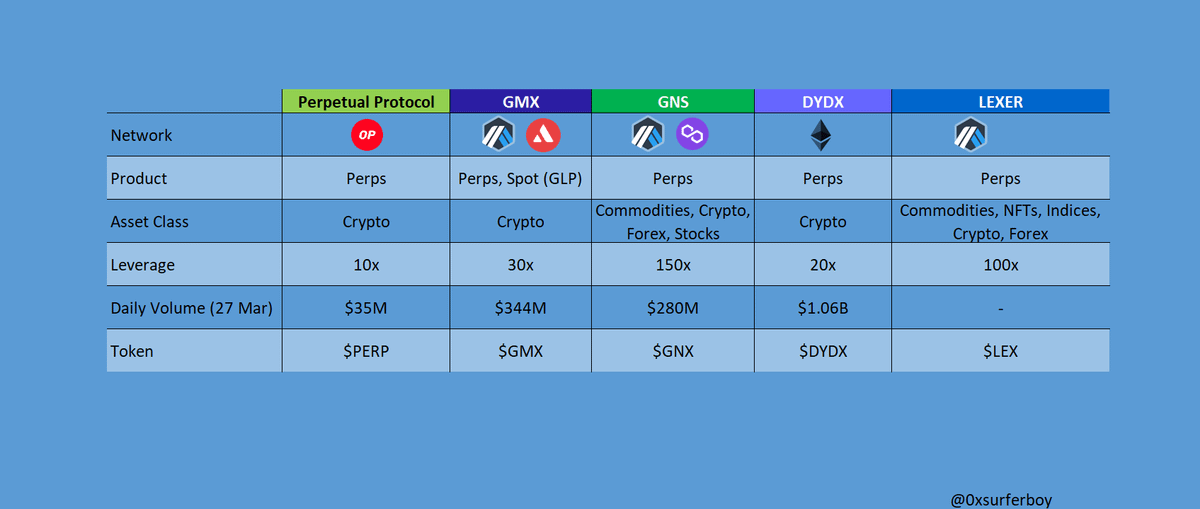Click the Optimism OP network icon
Viewport: 1200px width, 509px height.
366,135
